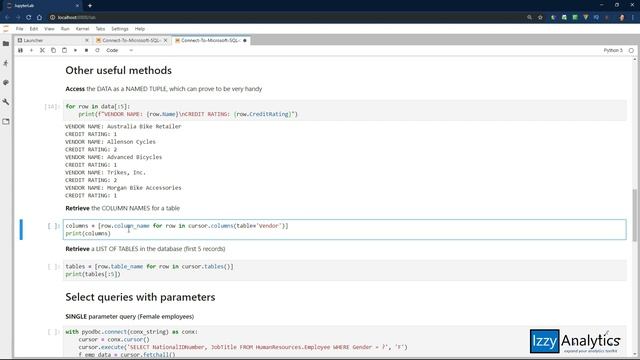
Task: Open the File menu
Action: coord(20,29)
